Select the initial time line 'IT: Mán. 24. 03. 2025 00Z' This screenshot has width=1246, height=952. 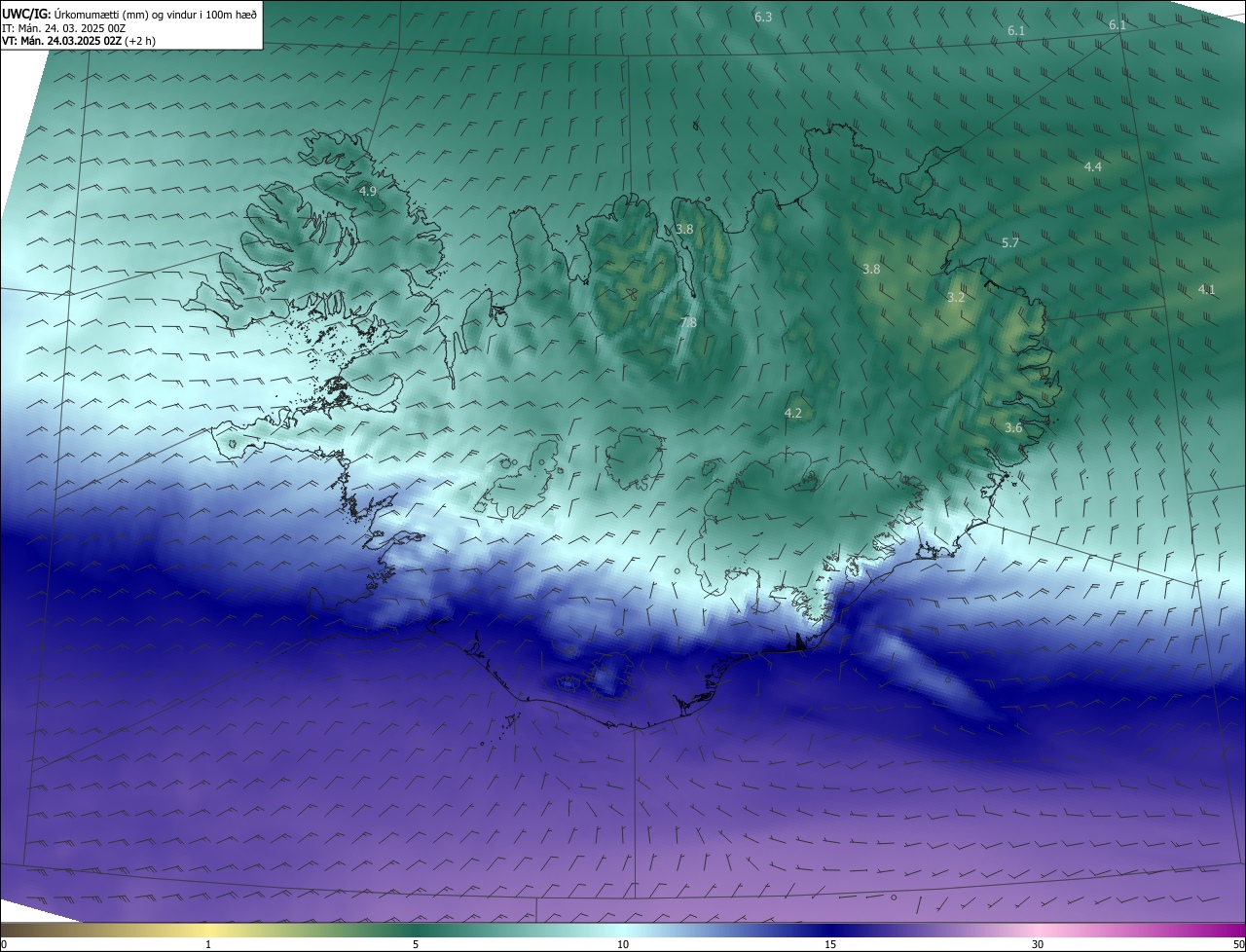[x=64, y=27]
